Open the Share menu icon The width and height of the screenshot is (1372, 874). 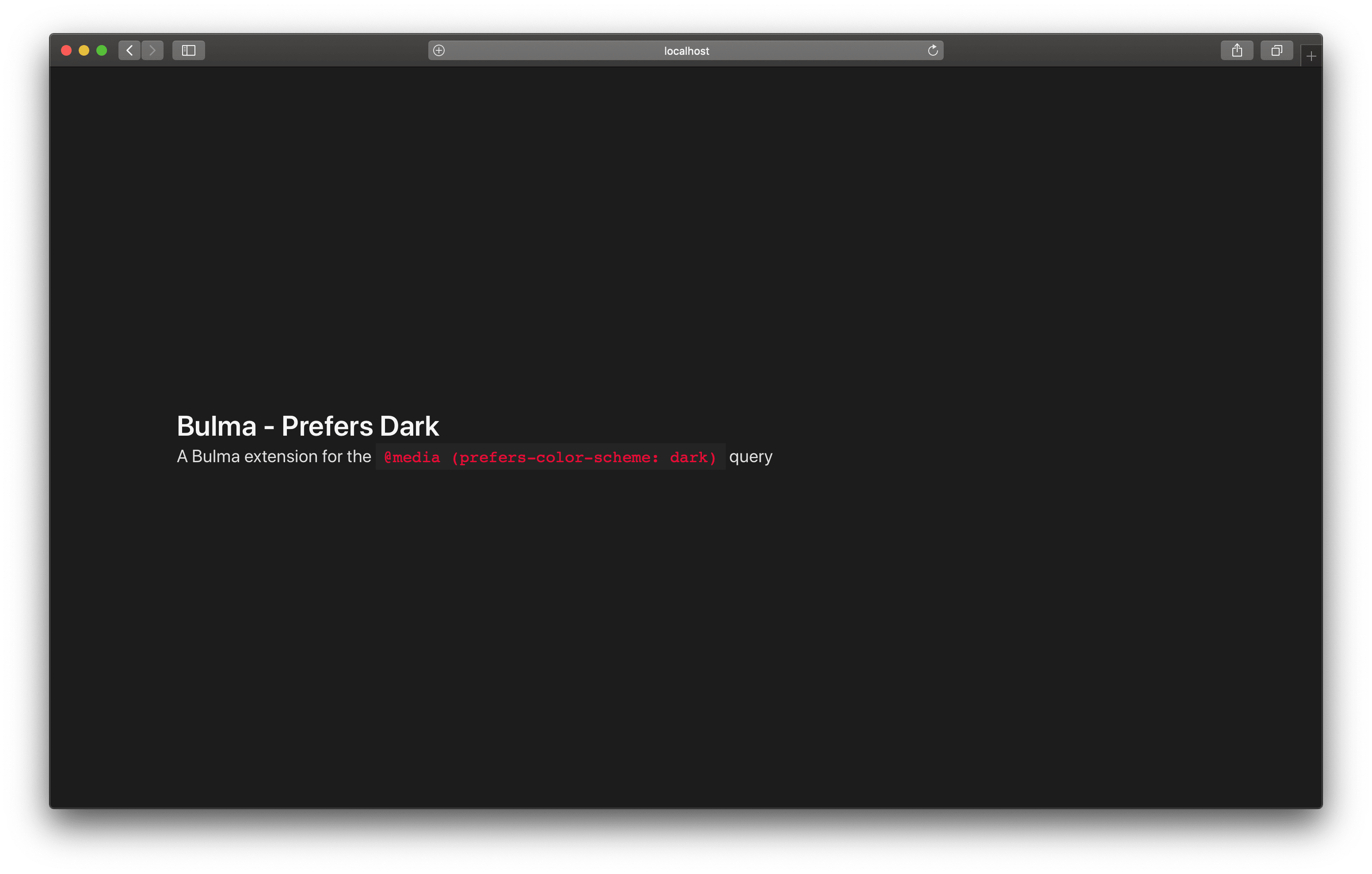(1237, 50)
